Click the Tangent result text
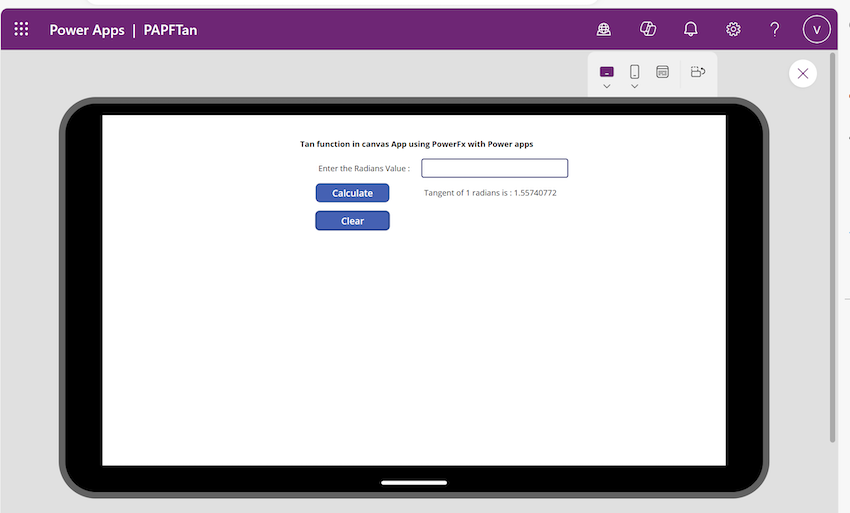The width and height of the screenshot is (850, 513). pyautogui.click(x=490, y=193)
